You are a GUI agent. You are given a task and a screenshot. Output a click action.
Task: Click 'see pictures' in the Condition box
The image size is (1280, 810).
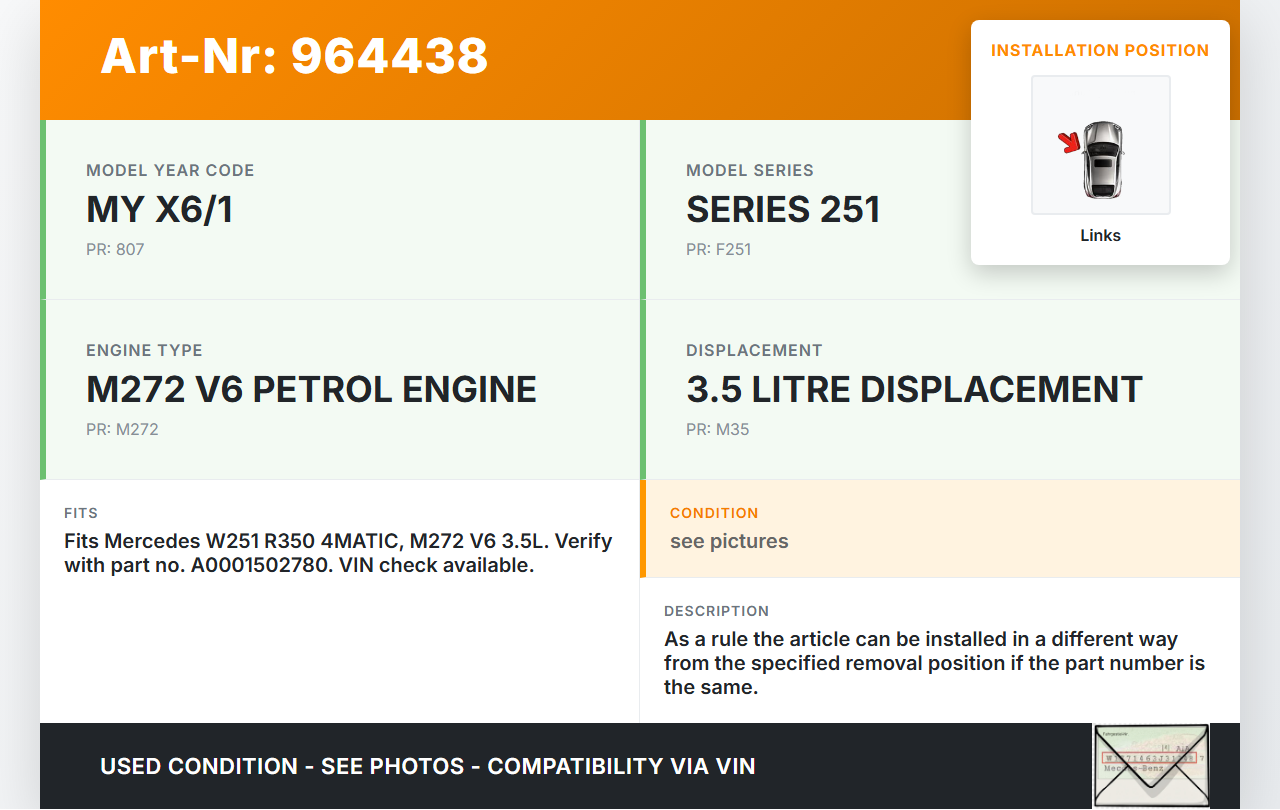[x=729, y=541]
